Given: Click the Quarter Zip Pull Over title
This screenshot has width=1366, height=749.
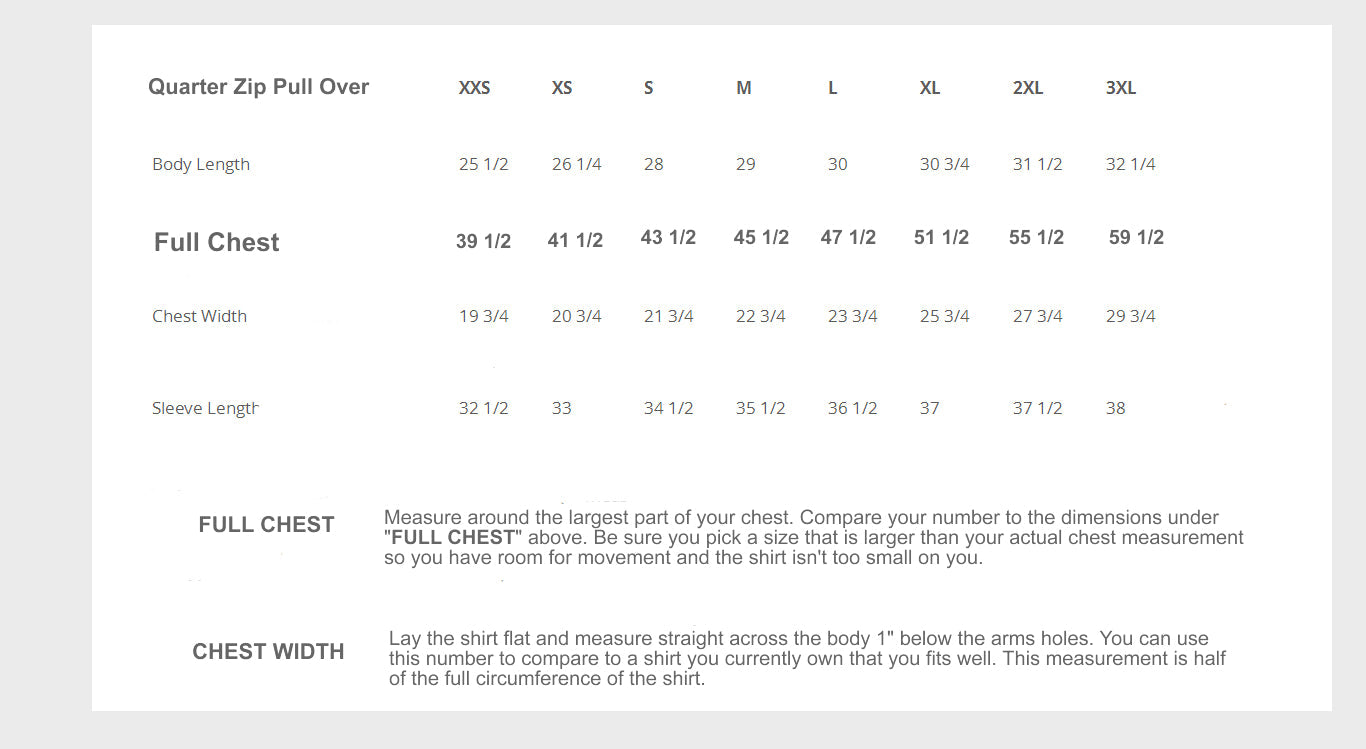Looking at the screenshot, I should (x=258, y=87).
